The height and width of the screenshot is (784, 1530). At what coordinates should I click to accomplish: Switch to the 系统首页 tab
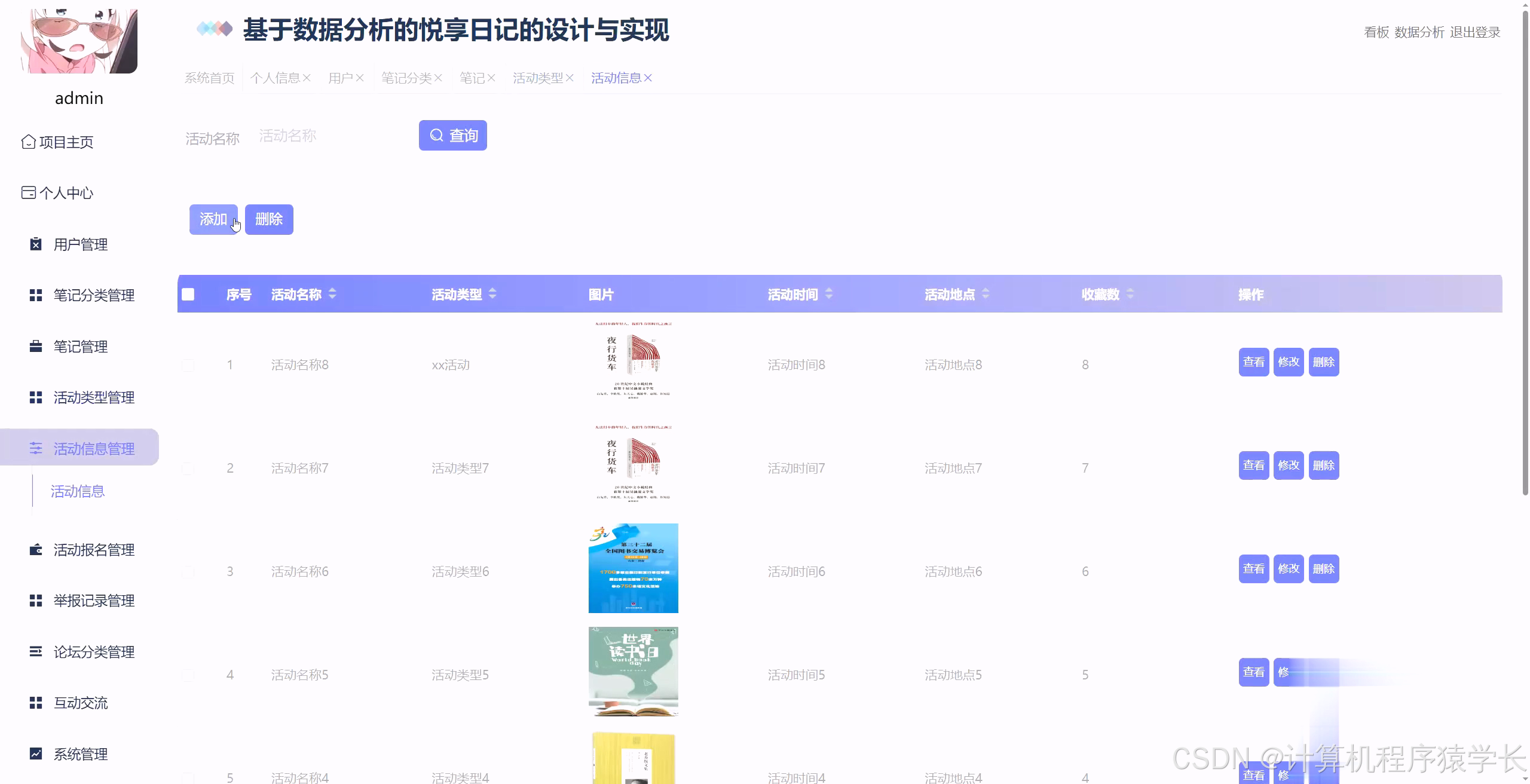(x=209, y=77)
